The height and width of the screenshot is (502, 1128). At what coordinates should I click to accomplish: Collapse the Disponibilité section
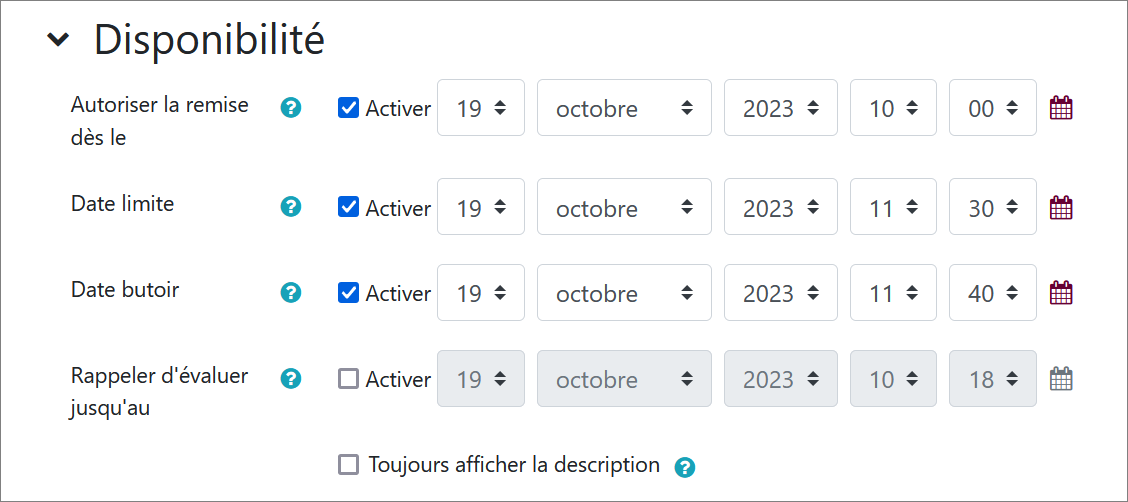pos(60,40)
